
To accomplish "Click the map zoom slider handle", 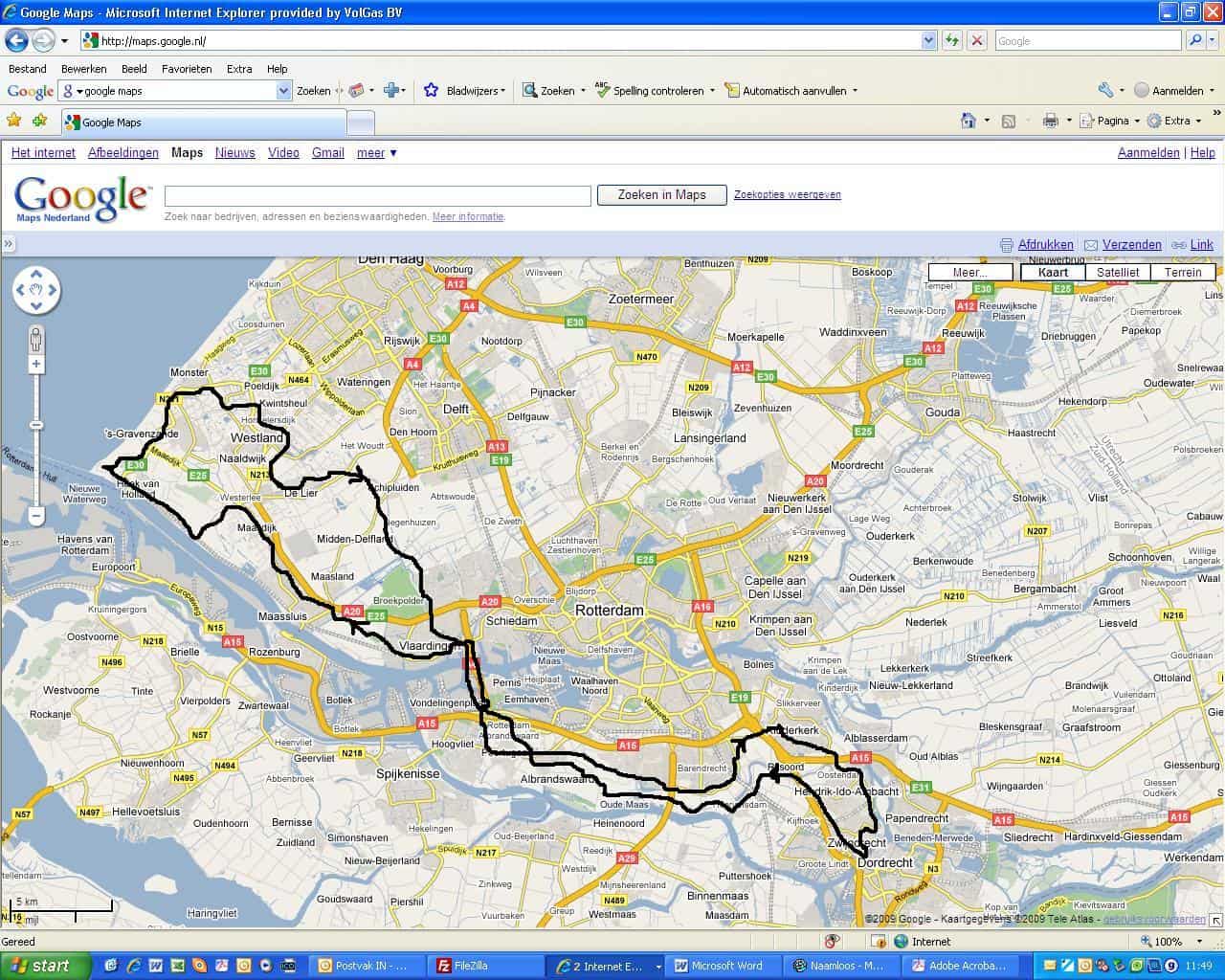I will coord(36,424).
